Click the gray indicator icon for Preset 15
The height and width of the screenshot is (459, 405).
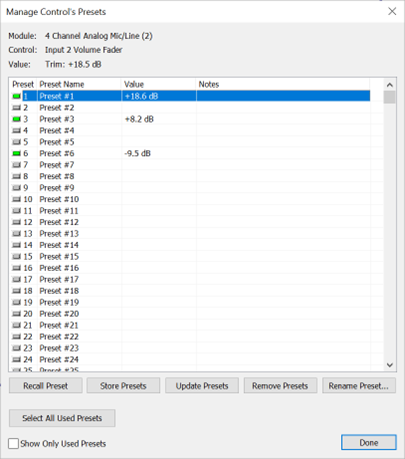[x=16, y=257]
